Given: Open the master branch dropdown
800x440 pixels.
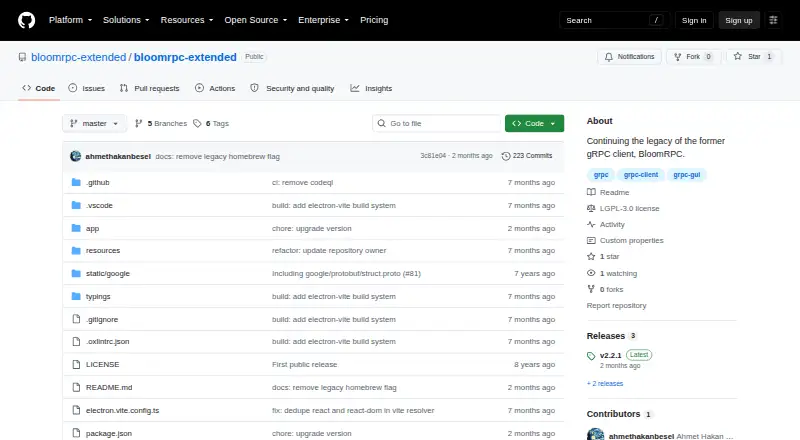Looking at the screenshot, I should pos(94,124).
